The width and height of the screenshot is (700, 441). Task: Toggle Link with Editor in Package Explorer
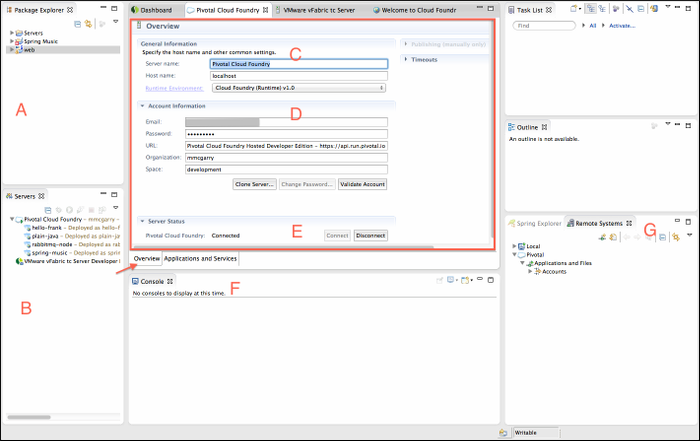(88, 24)
